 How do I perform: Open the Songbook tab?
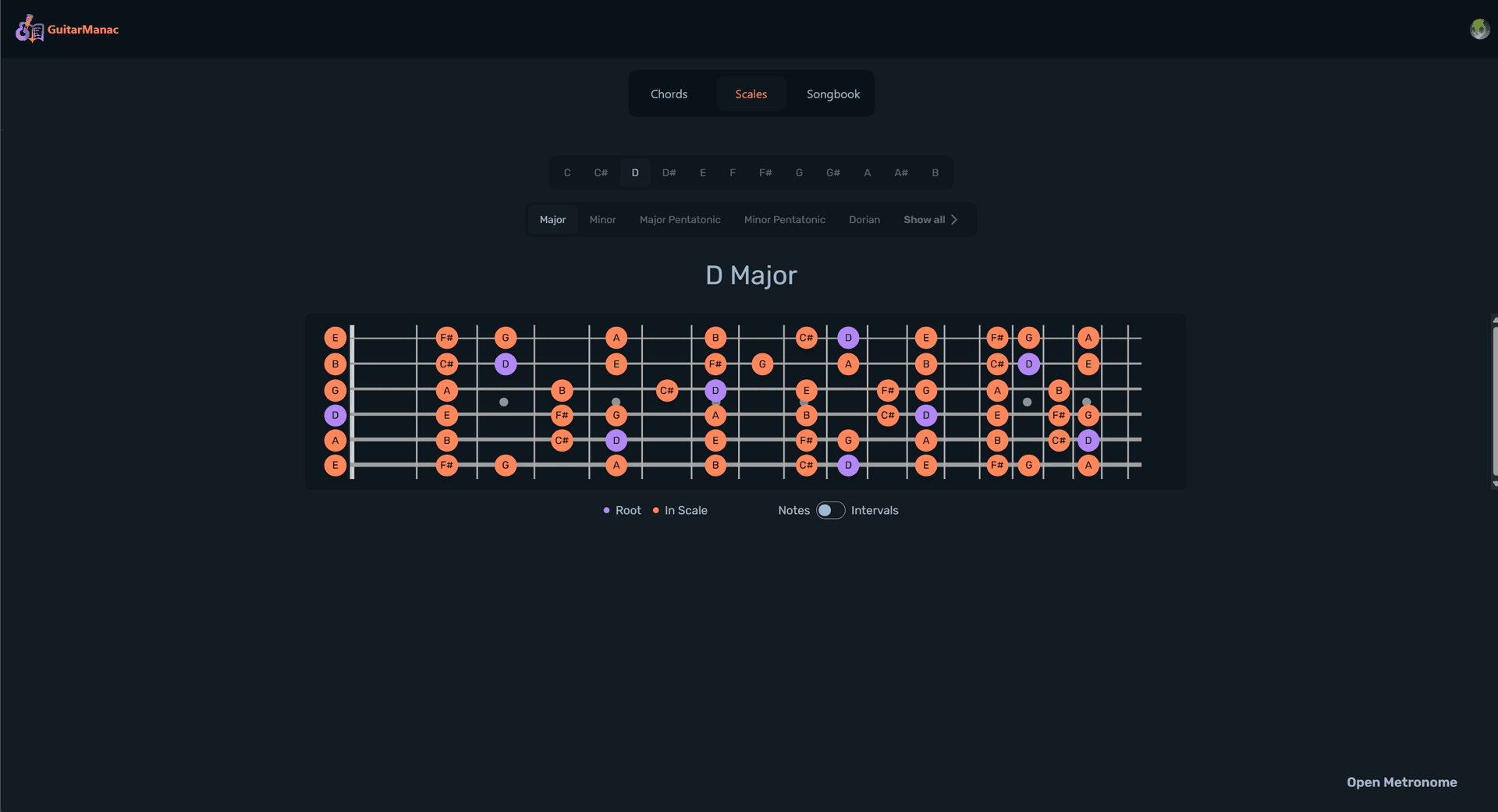(832, 94)
